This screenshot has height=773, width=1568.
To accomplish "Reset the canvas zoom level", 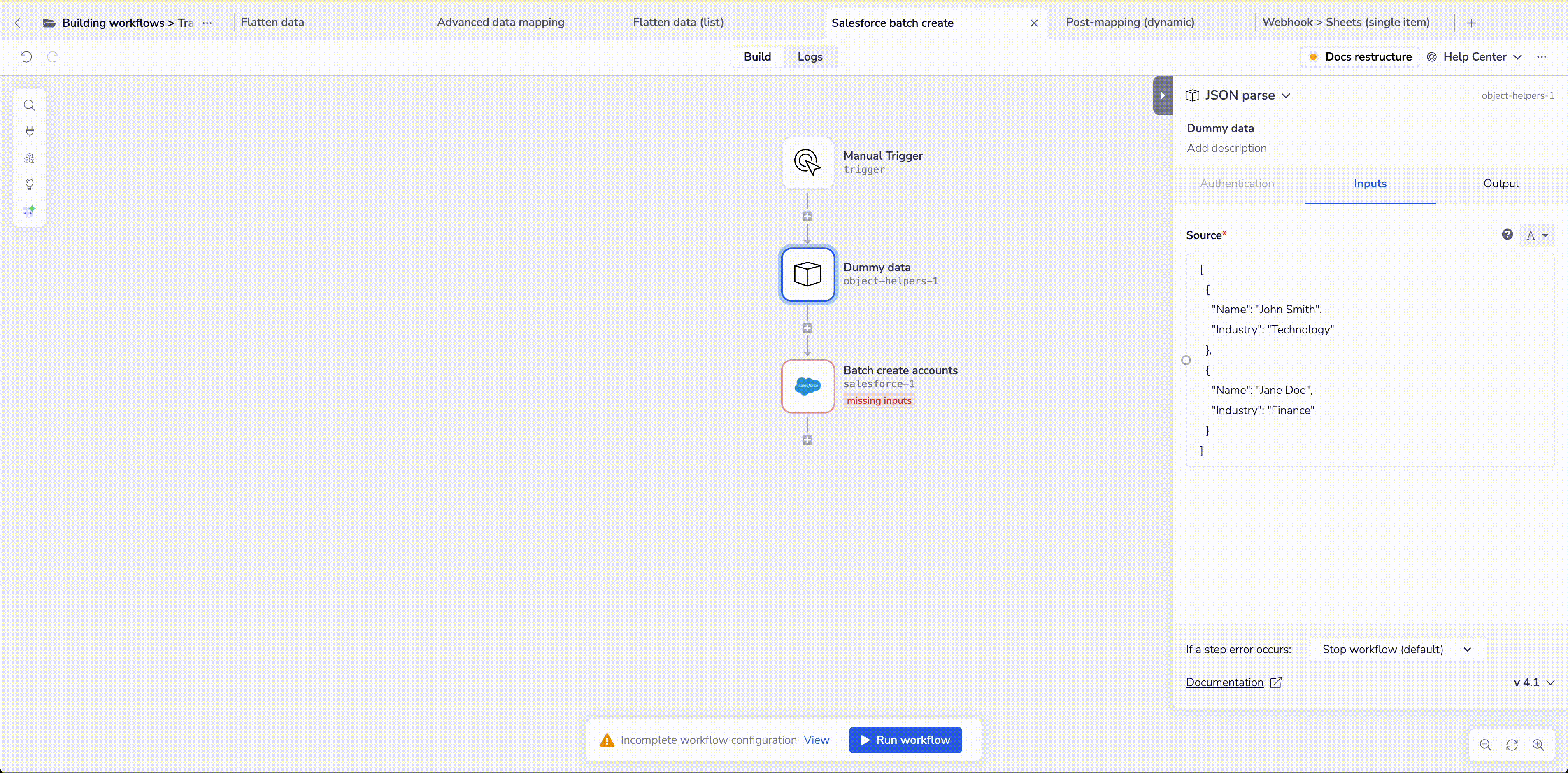I will click(1512, 745).
